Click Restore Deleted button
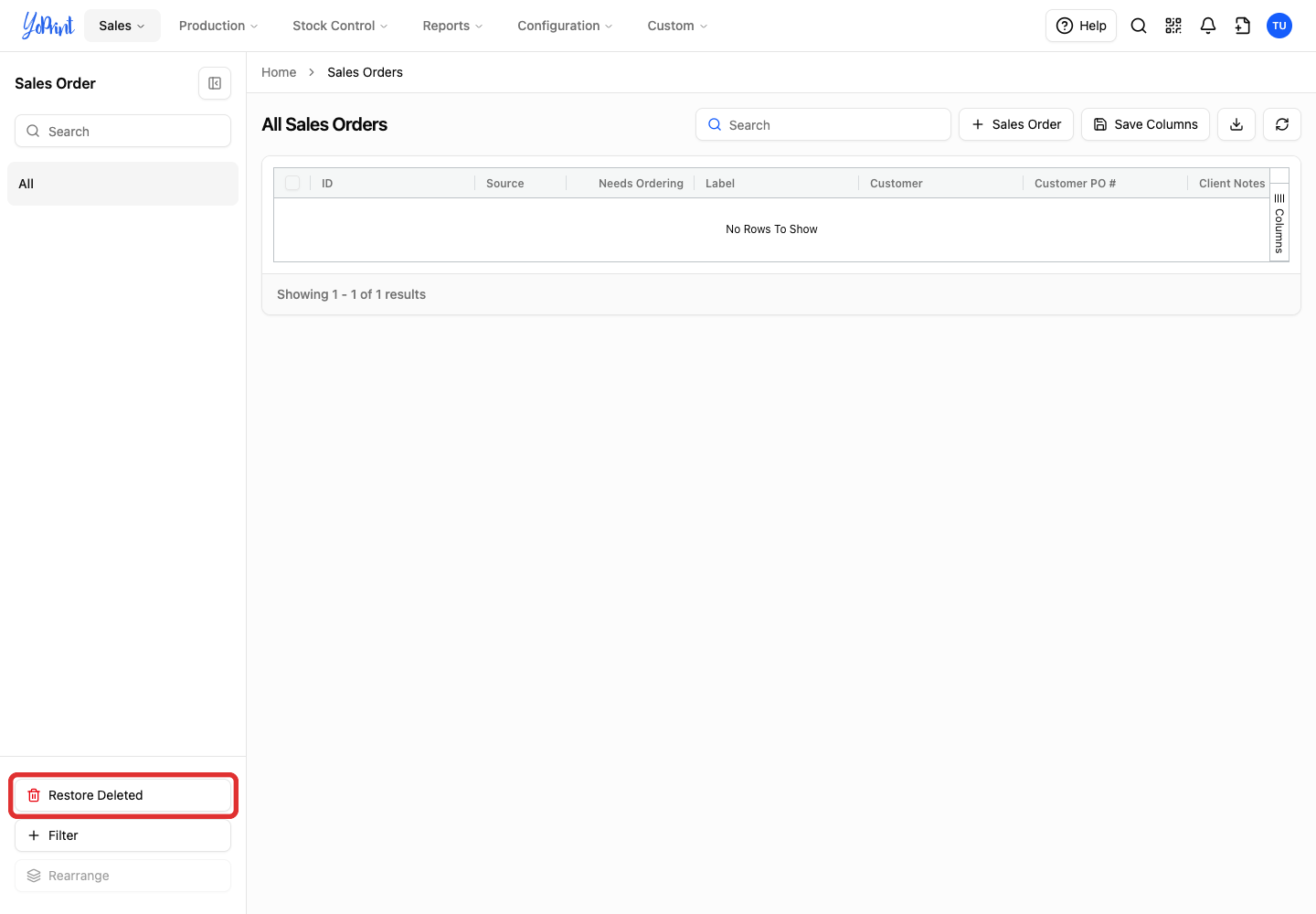The height and width of the screenshot is (914, 1316). point(122,795)
